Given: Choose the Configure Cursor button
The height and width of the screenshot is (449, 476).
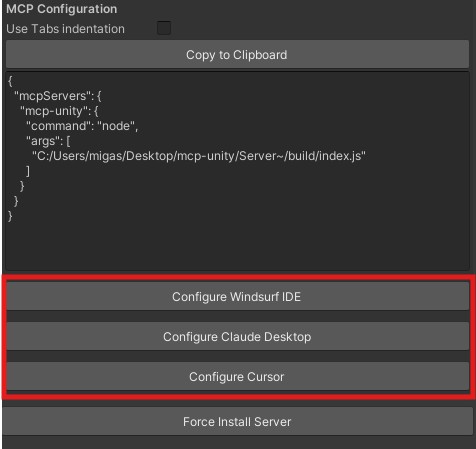Looking at the screenshot, I should [237, 376].
